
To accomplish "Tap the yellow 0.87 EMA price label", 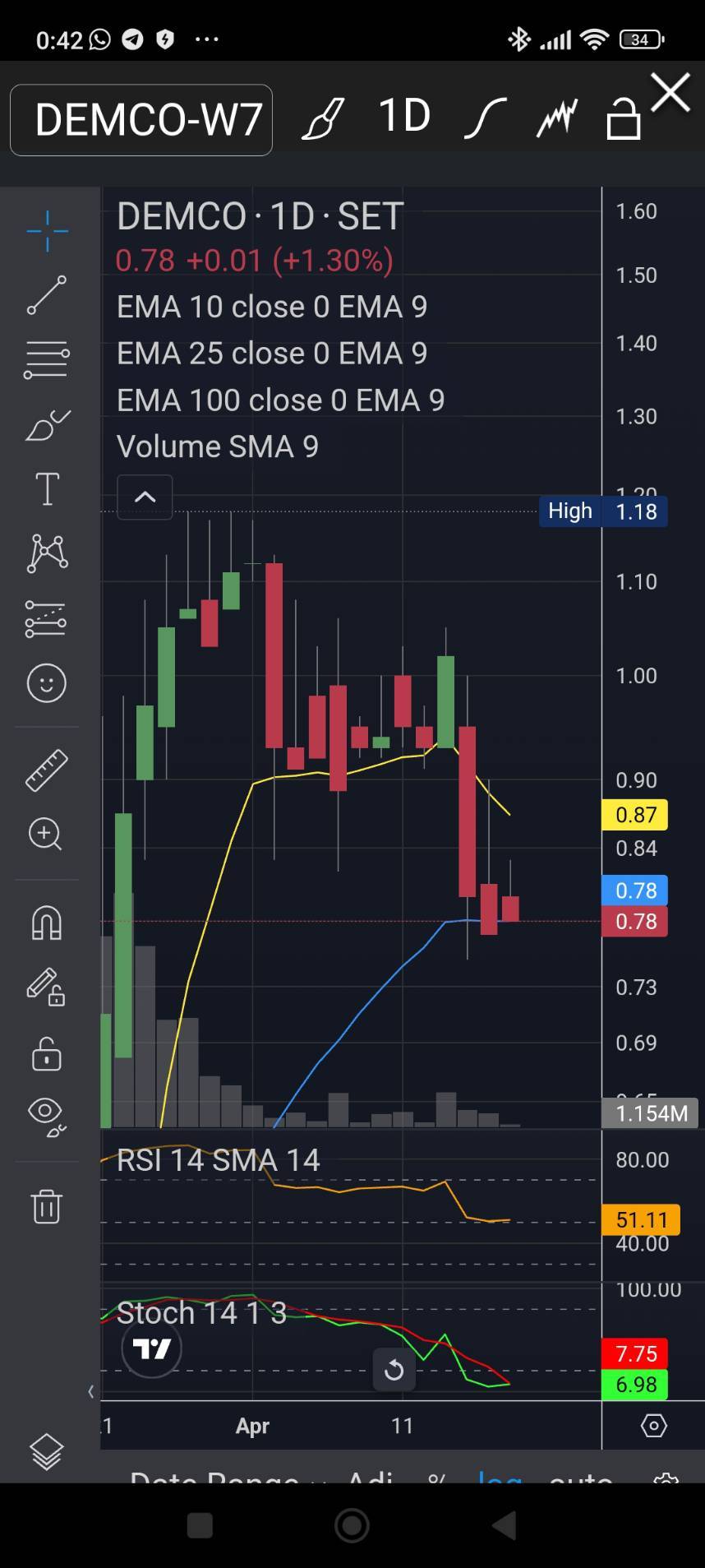I will tap(635, 815).
